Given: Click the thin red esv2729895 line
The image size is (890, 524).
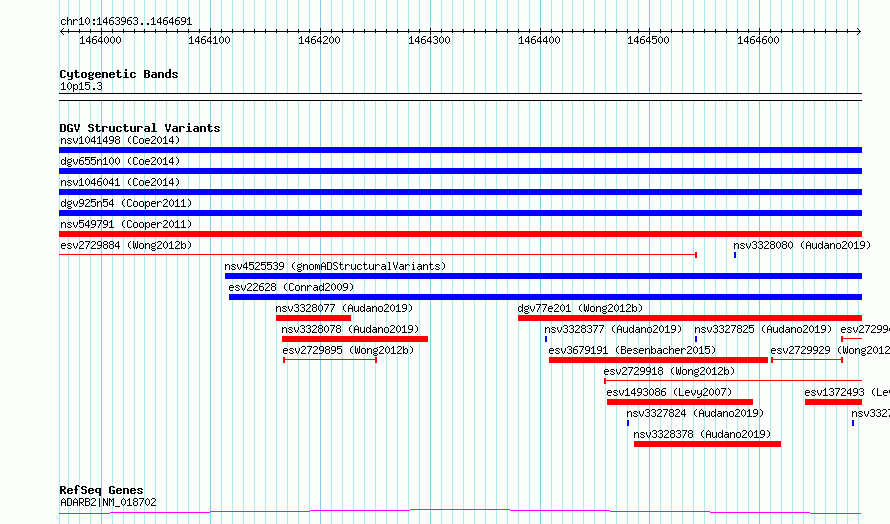Looking at the screenshot, I should click(330, 360).
